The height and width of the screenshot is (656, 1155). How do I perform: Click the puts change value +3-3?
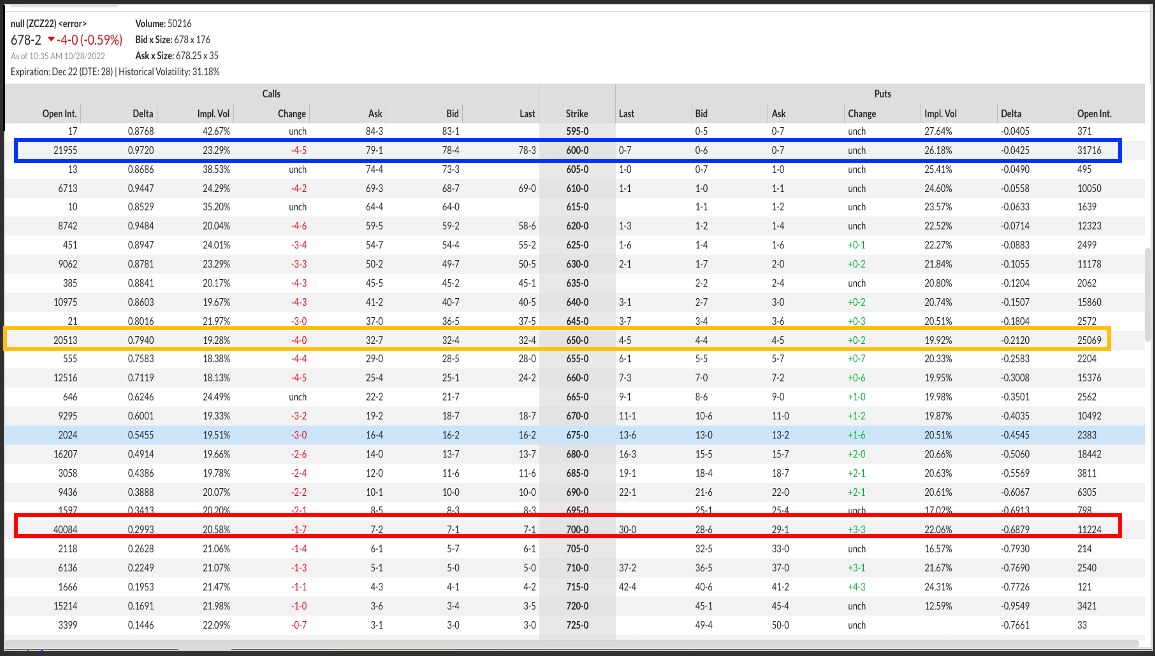click(857, 529)
